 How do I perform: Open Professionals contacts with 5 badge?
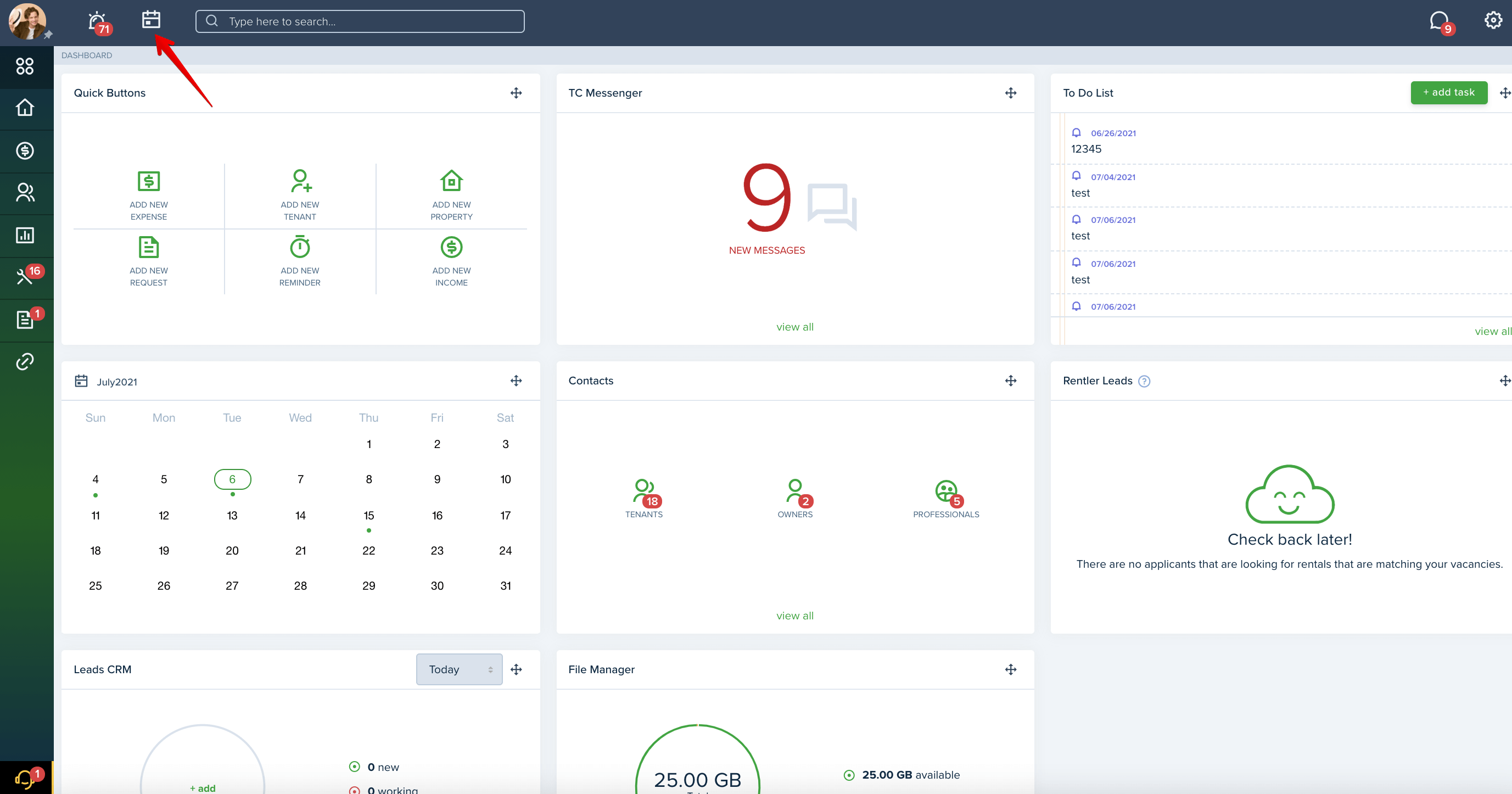click(x=946, y=499)
